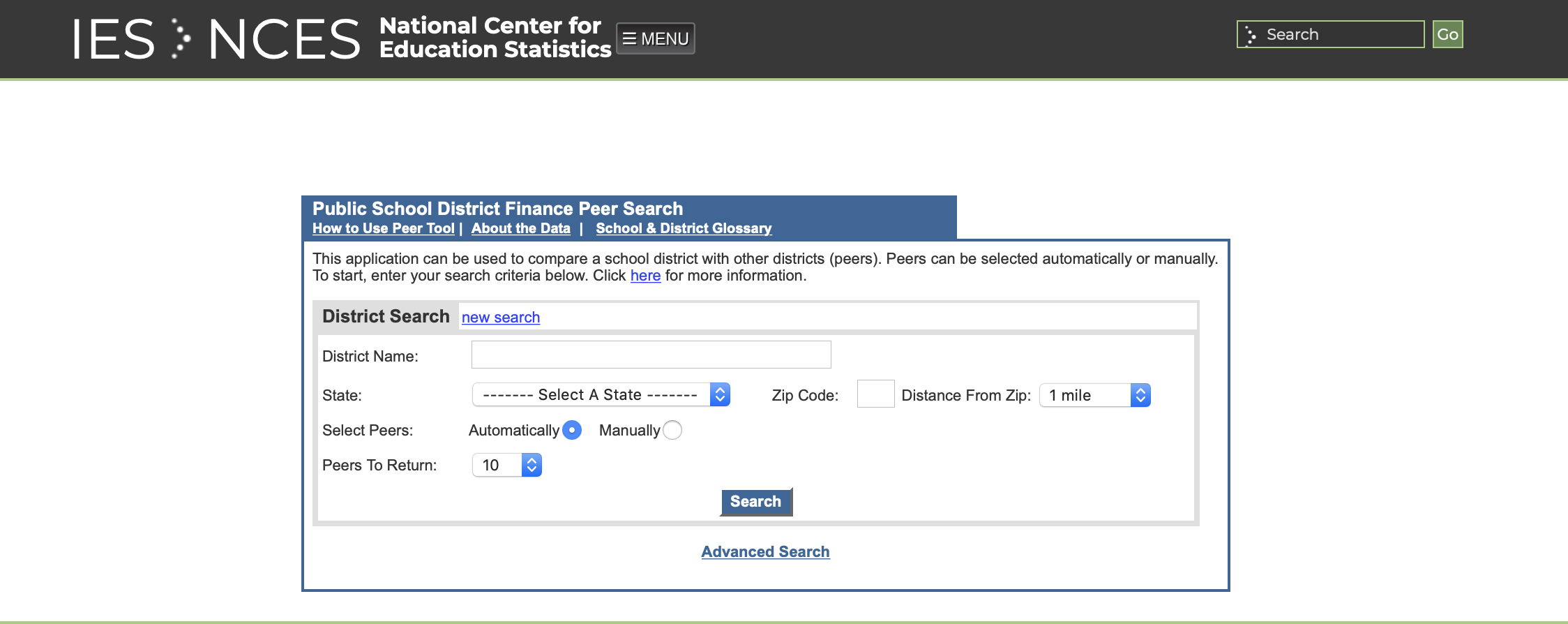
Task: Open How to Use Peer Tool
Action: click(x=383, y=228)
